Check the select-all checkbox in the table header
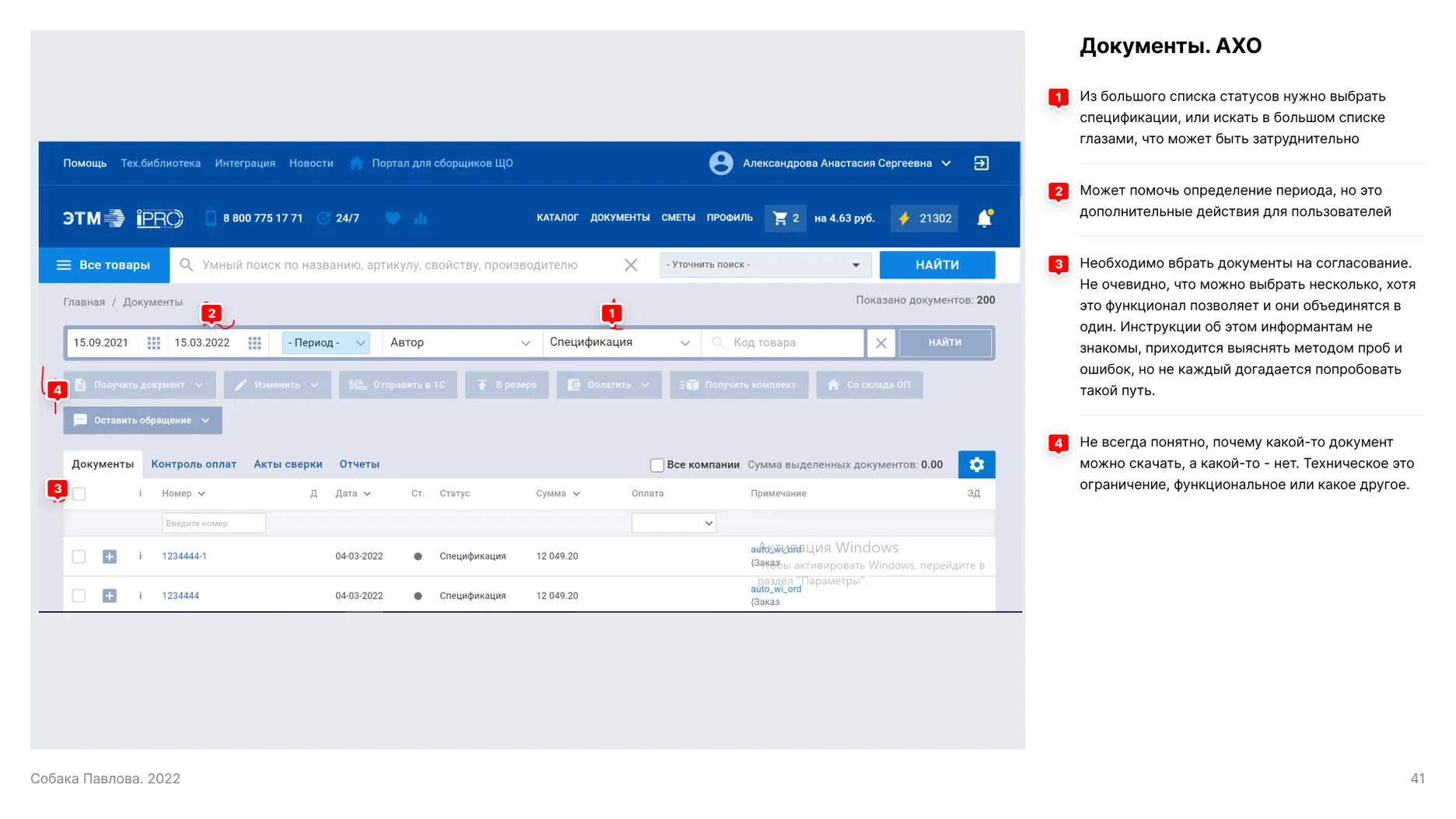 [79, 493]
